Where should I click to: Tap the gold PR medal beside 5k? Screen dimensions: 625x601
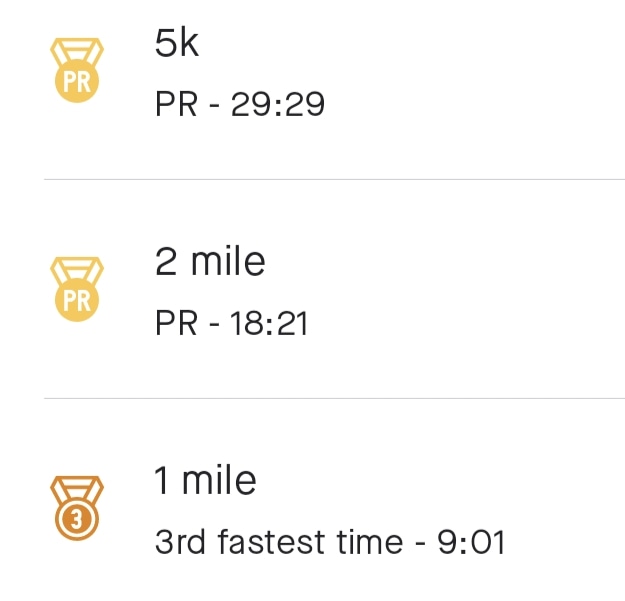click(77, 70)
